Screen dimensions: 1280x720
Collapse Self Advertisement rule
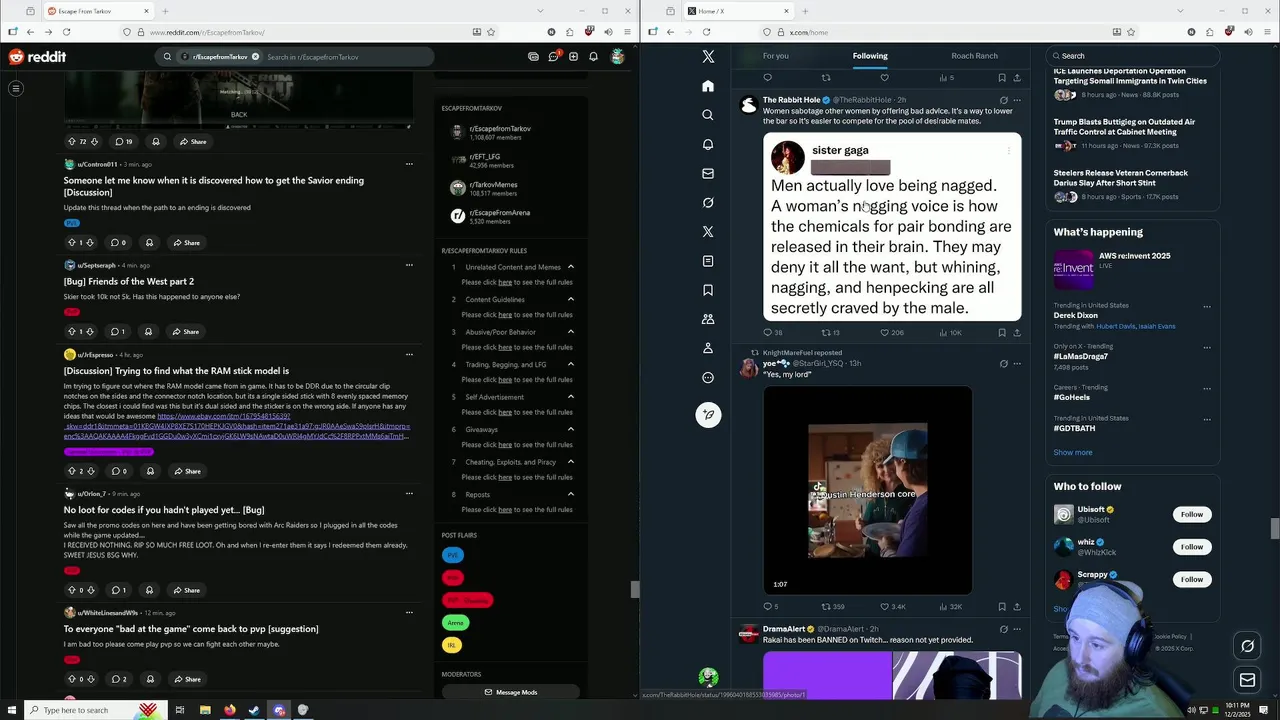tap(571, 397)
